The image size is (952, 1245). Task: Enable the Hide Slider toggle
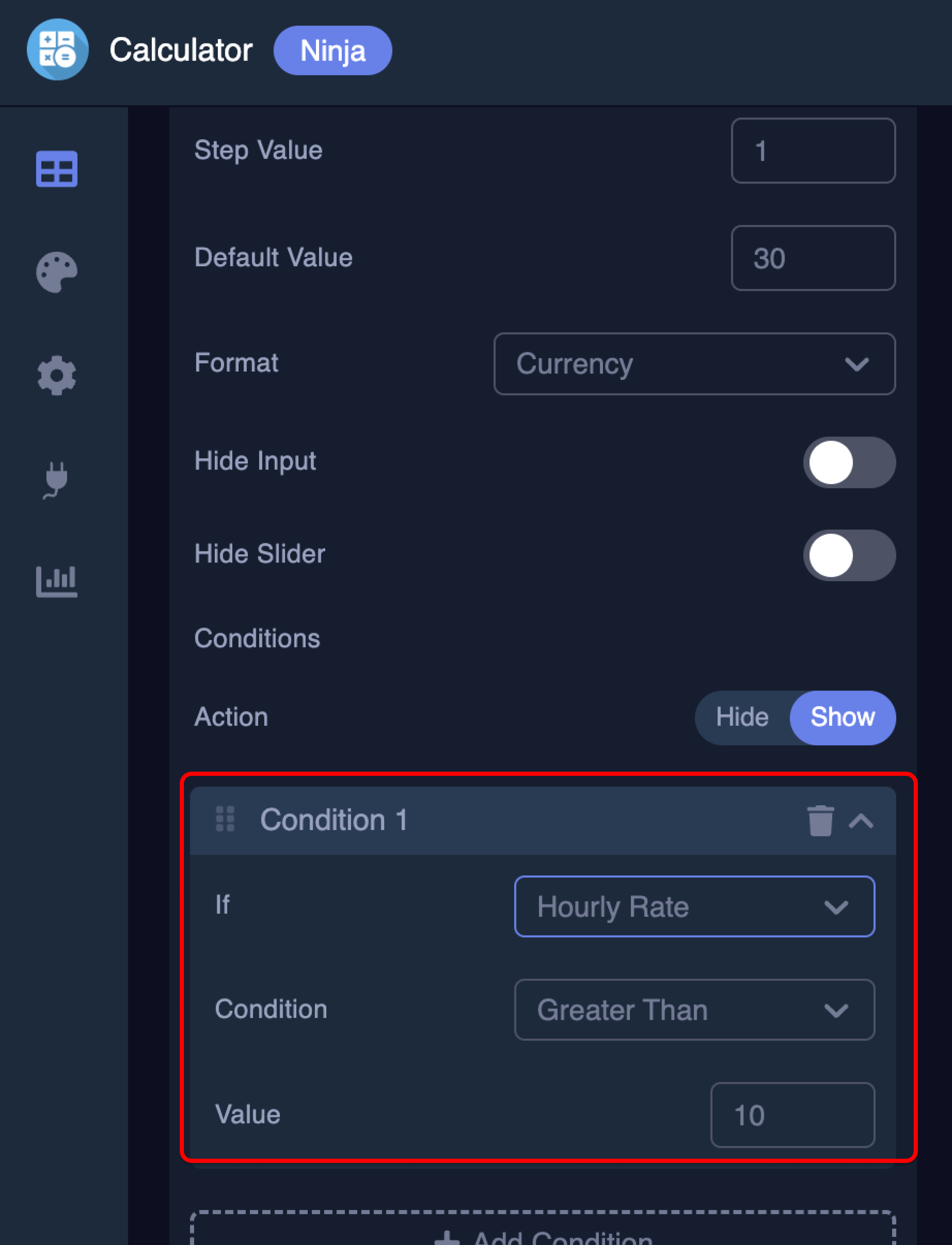click(849, 555)
